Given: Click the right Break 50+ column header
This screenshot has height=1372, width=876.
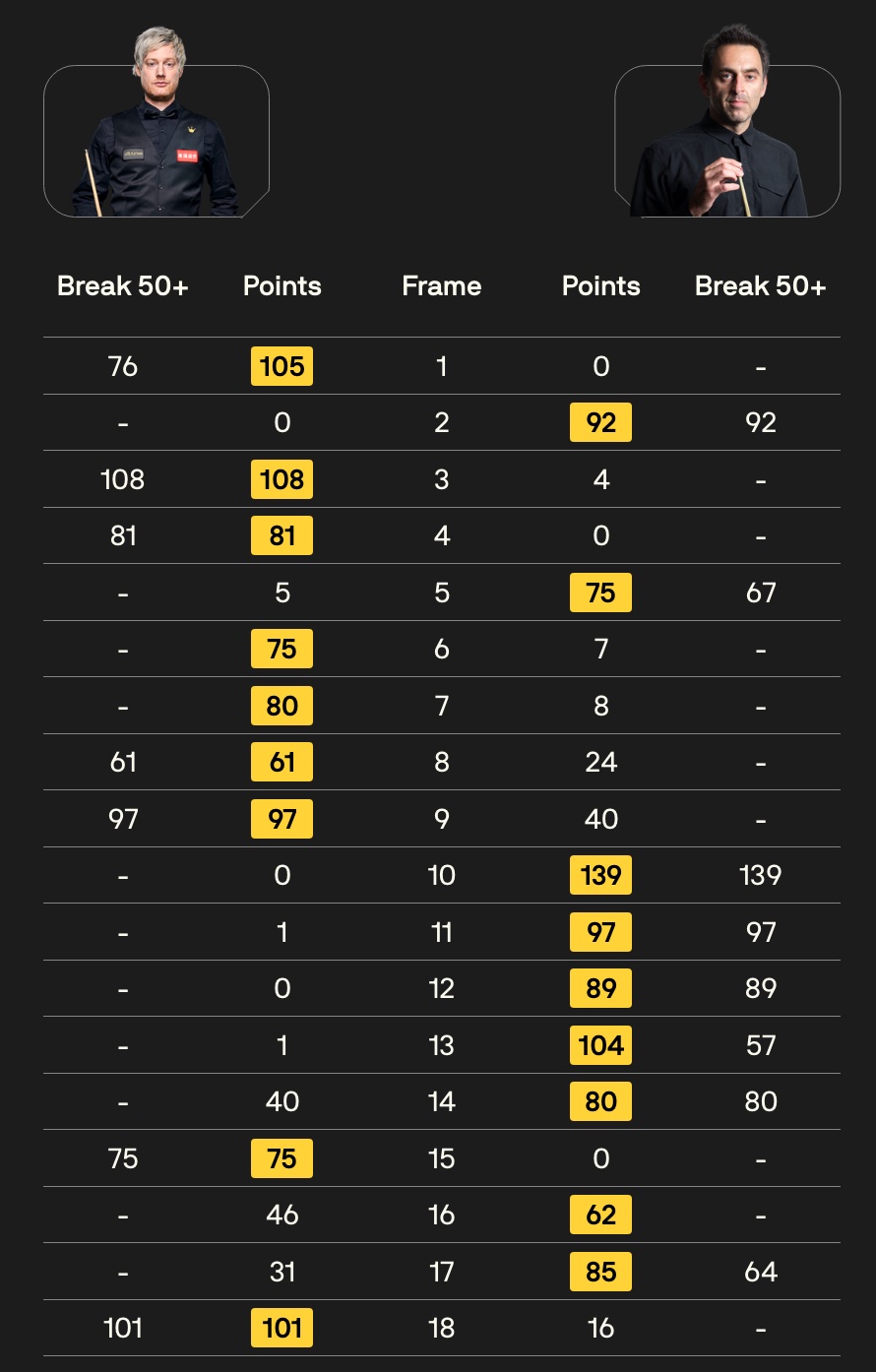Looking at the screenshot, I should (760, 286).
